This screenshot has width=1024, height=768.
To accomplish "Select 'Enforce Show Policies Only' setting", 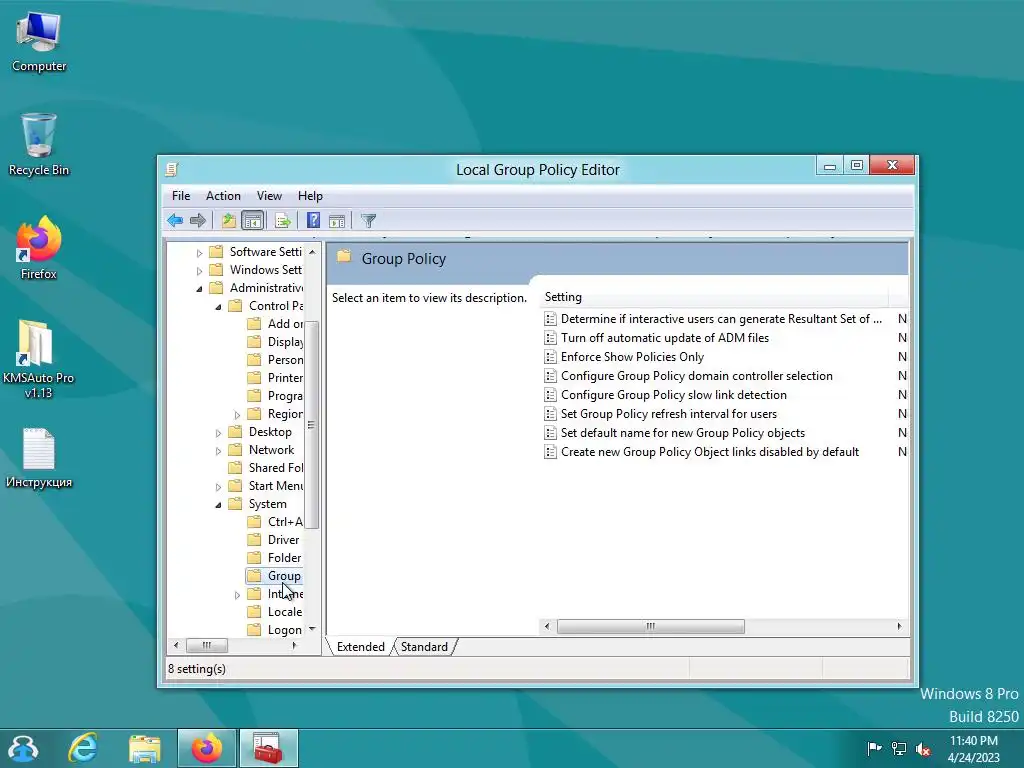I will click(632, 357).
